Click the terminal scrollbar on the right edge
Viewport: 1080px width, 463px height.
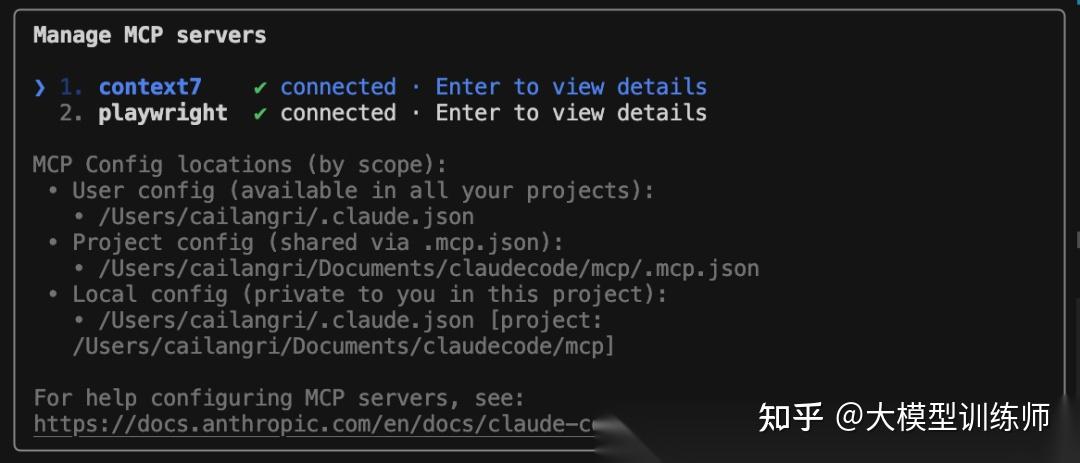pos(1076,240)
